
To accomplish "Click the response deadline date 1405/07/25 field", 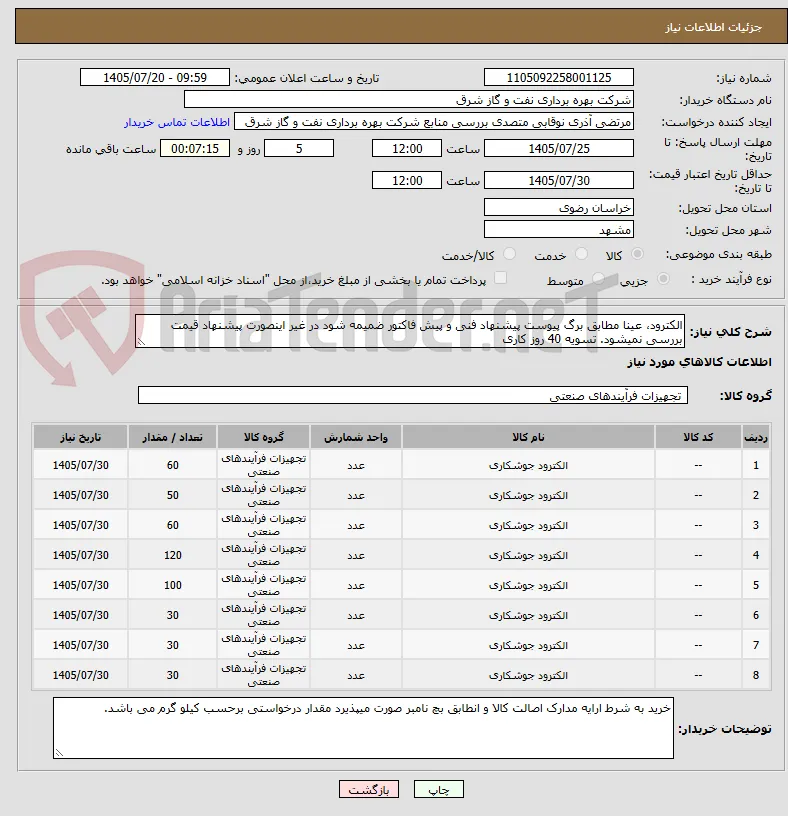I will 559,148.
